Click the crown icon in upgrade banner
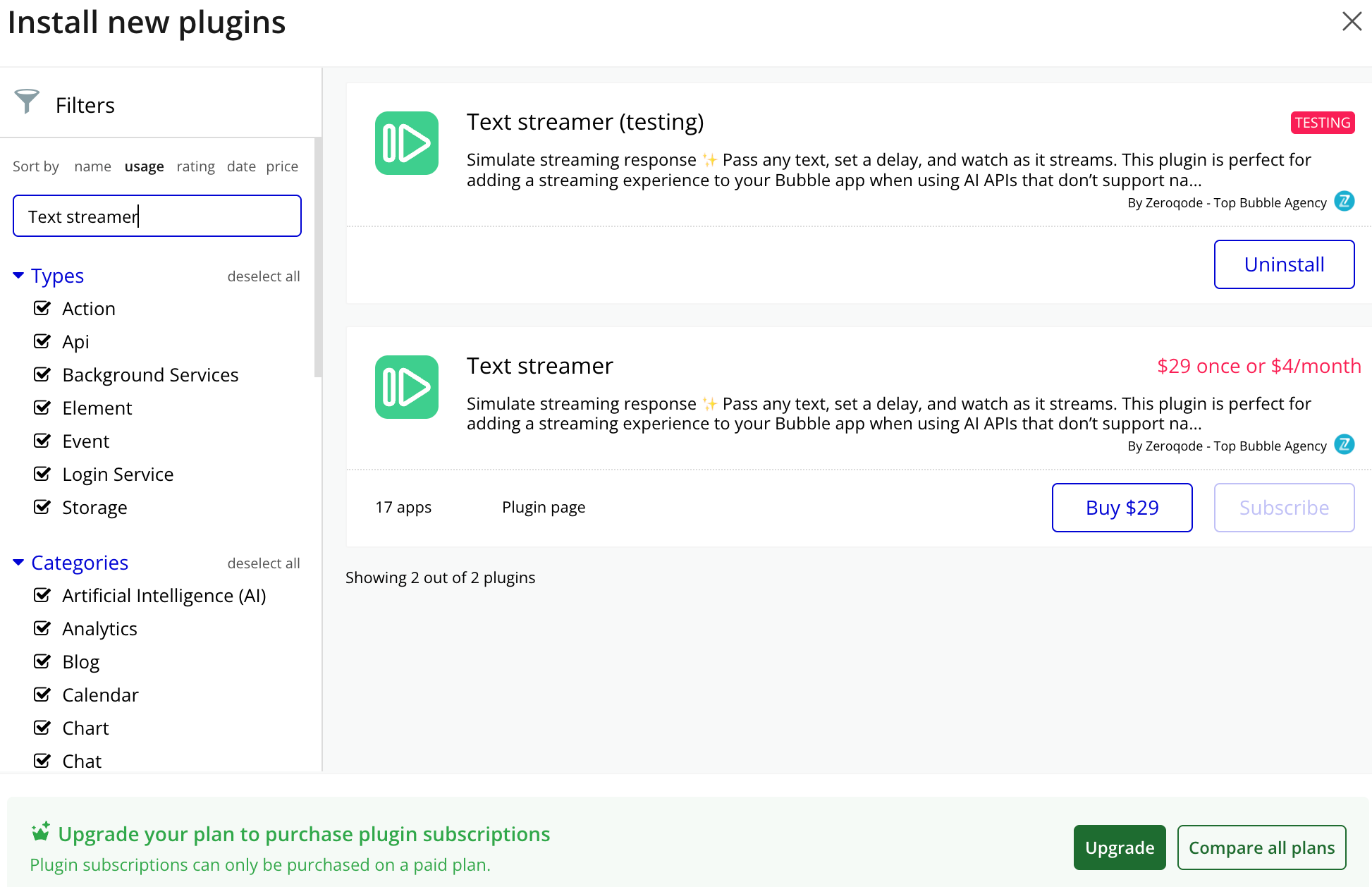The width and height of the screenshot is (1372, 887). pos(41,832)
